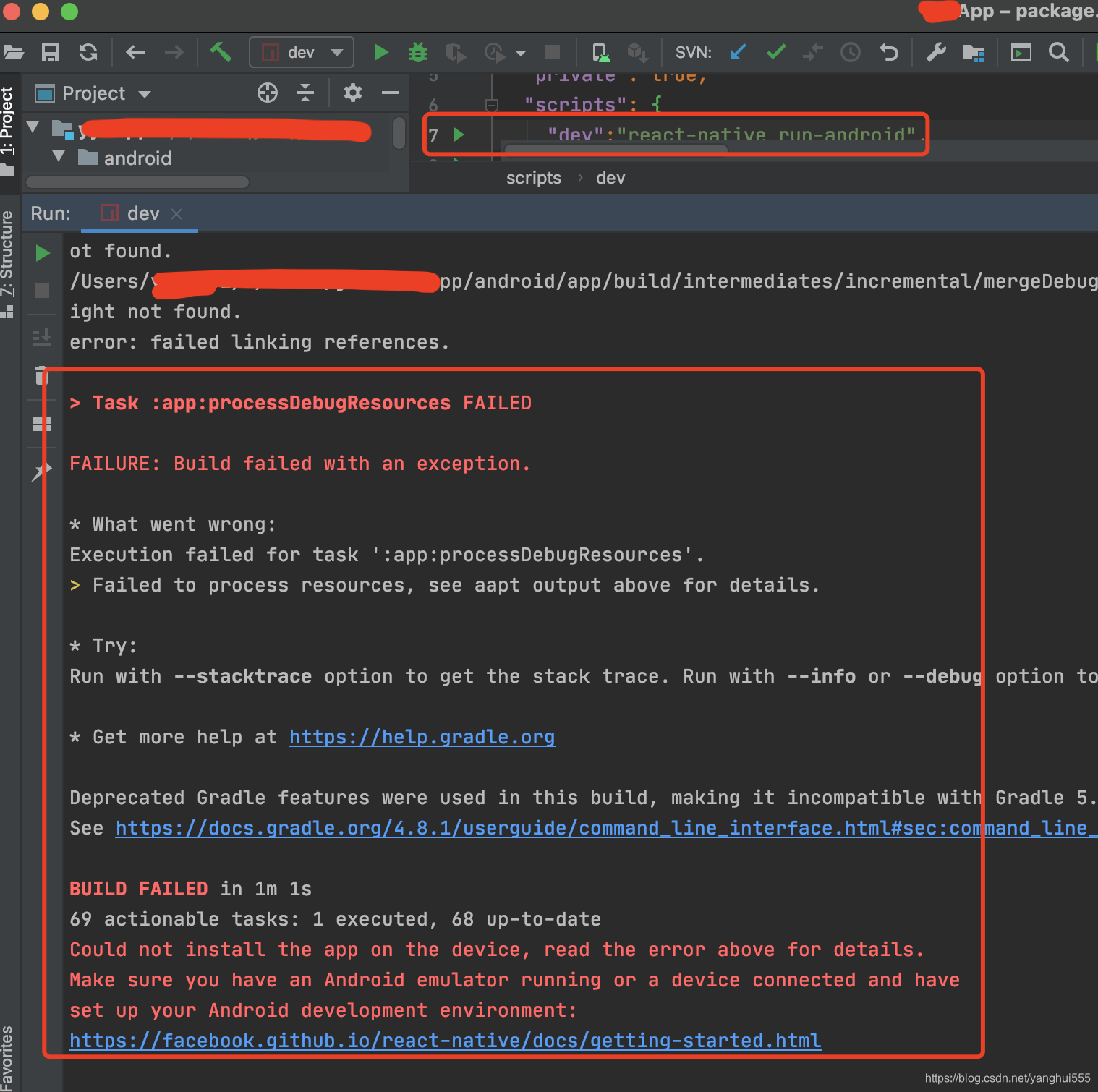The image size is (1098, 1092).
Task: Update project with SVN blue arrow
Action: pyautogui.click(x=738, y=52)
